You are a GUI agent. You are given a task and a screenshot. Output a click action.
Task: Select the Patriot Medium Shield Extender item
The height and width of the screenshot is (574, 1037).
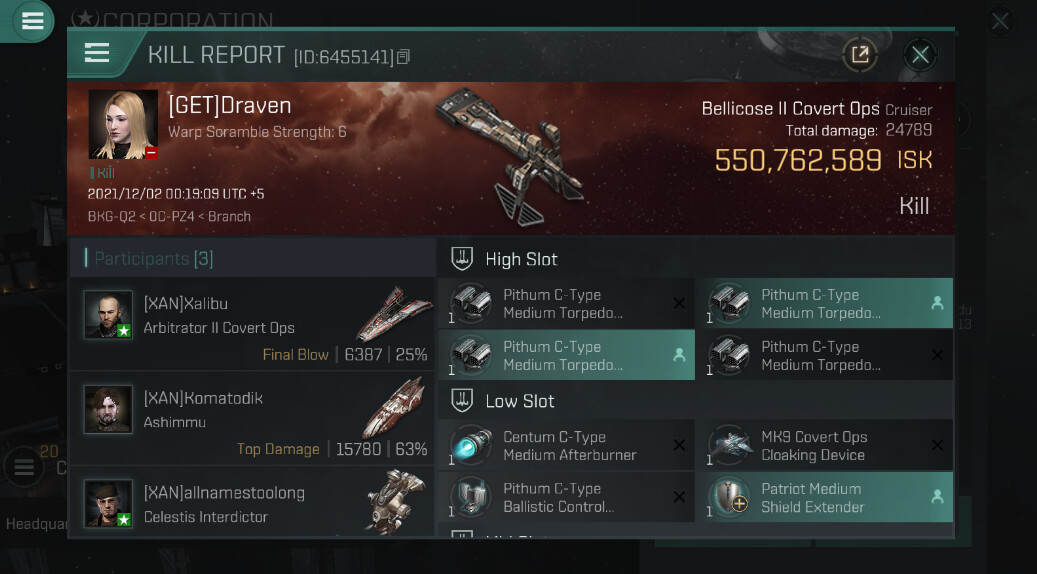coord(810,498)
